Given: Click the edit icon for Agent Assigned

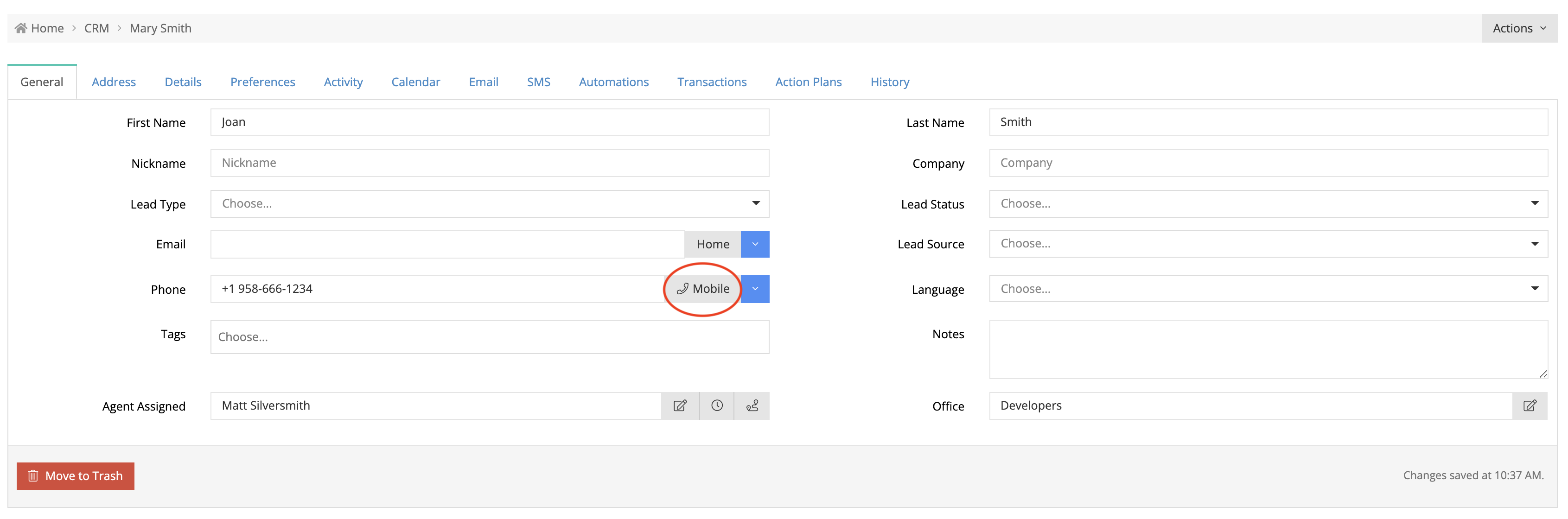Looking at the screenshot, I should click(680, 406).
